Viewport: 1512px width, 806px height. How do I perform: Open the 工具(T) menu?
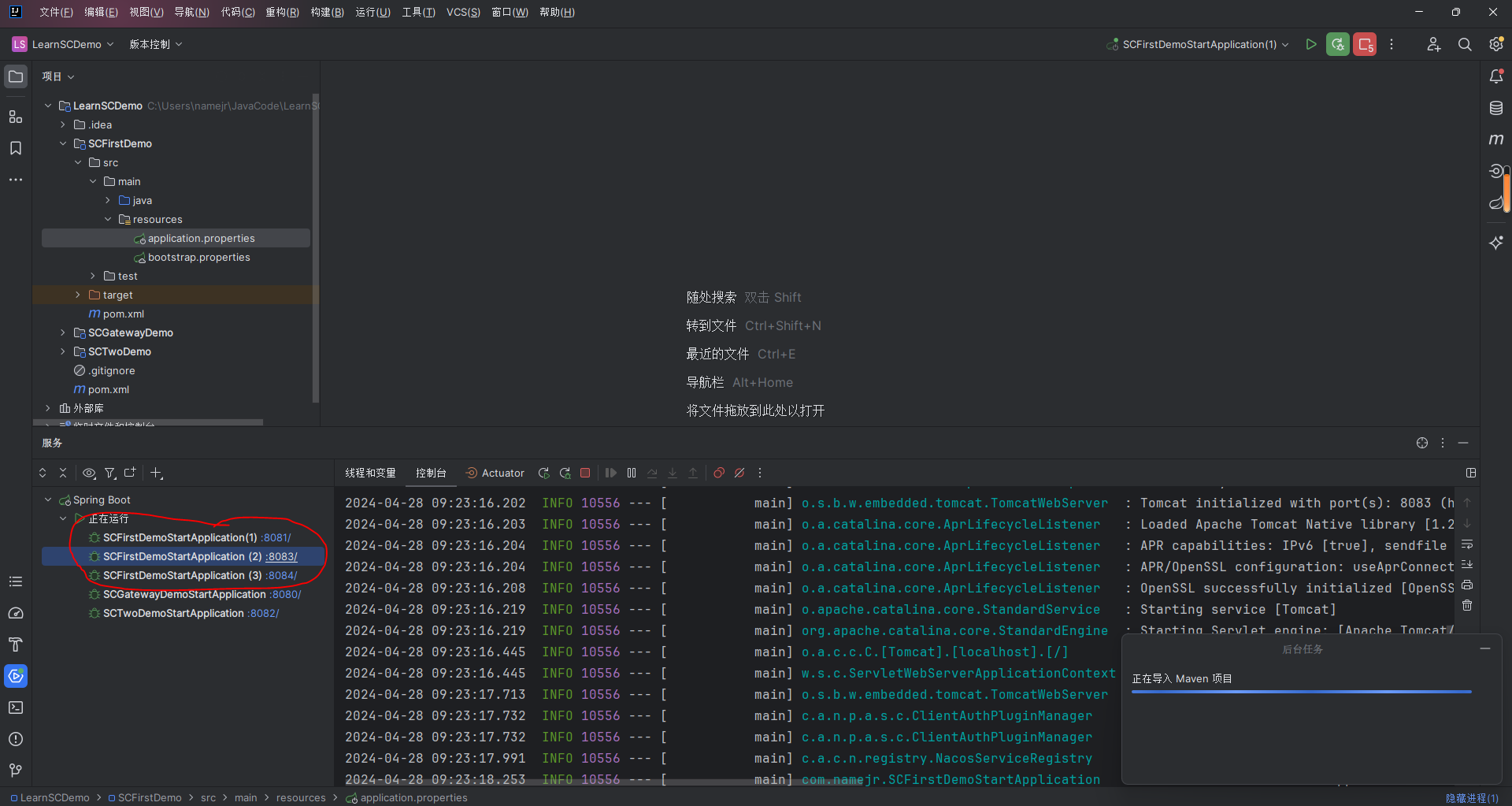click(418, 12)
